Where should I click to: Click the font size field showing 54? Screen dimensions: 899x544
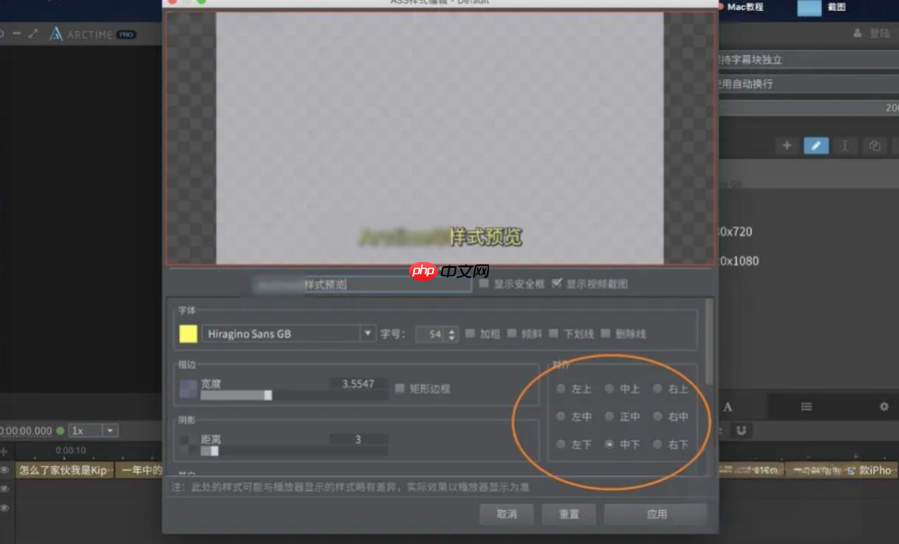coord(431,334)
